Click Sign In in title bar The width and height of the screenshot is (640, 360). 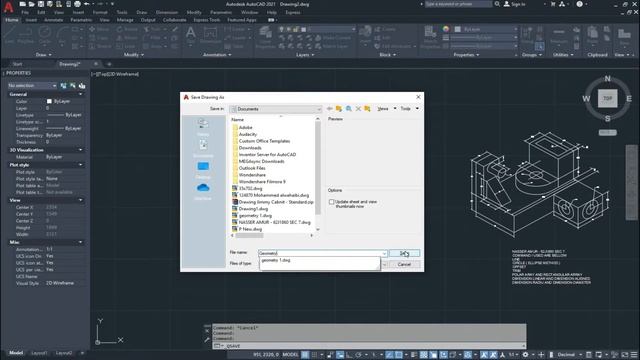pos(515,4)
